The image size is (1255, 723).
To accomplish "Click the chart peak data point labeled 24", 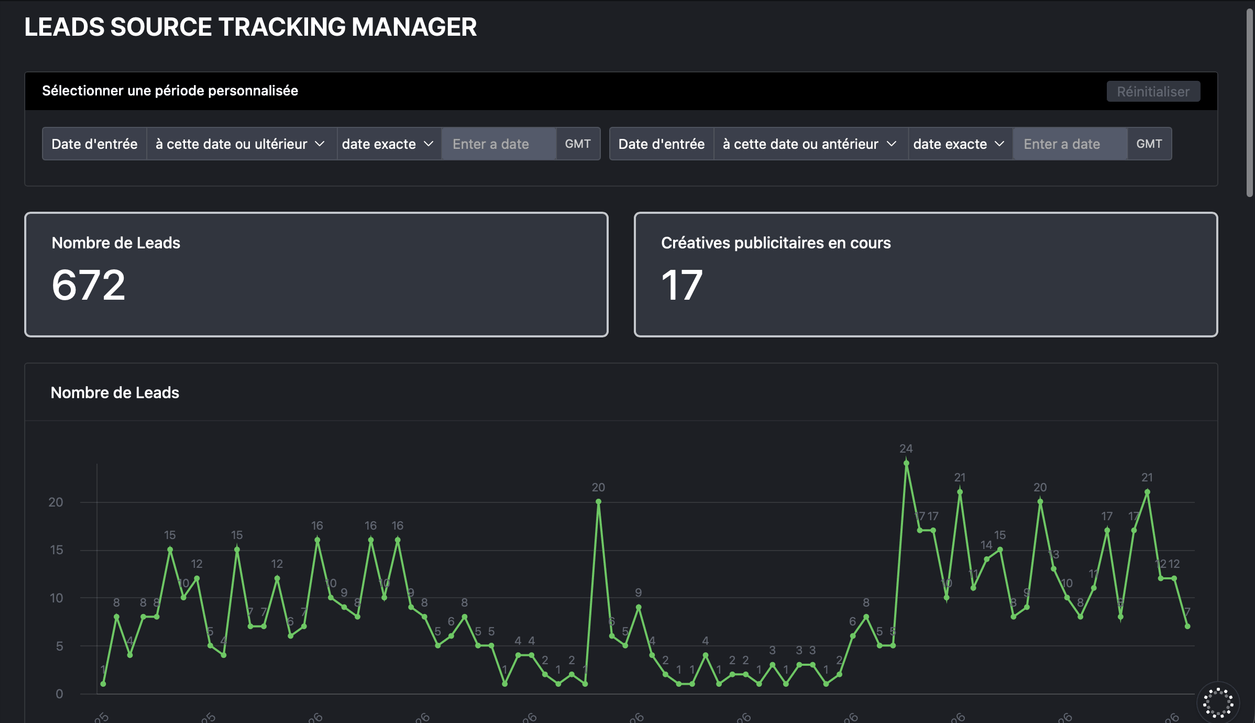I will tap(906, 463).
